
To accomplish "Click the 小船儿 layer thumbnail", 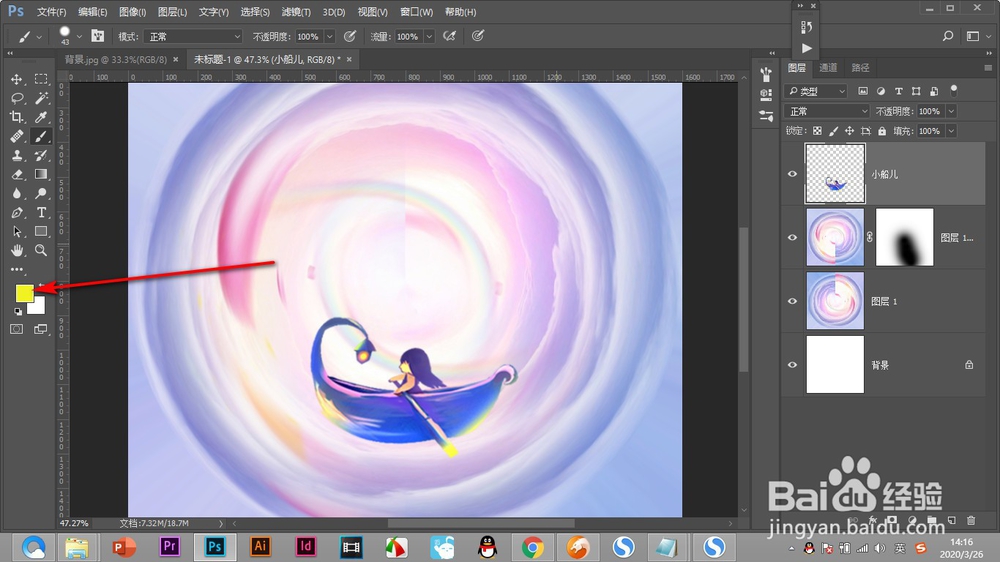I will [835, 174].
